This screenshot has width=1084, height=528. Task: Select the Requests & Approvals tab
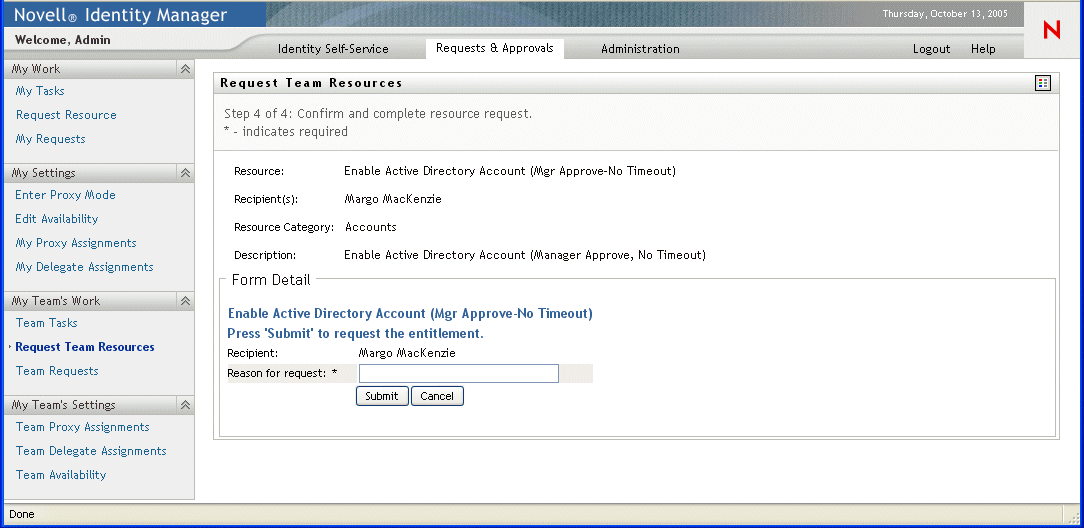tap(494, 48)
